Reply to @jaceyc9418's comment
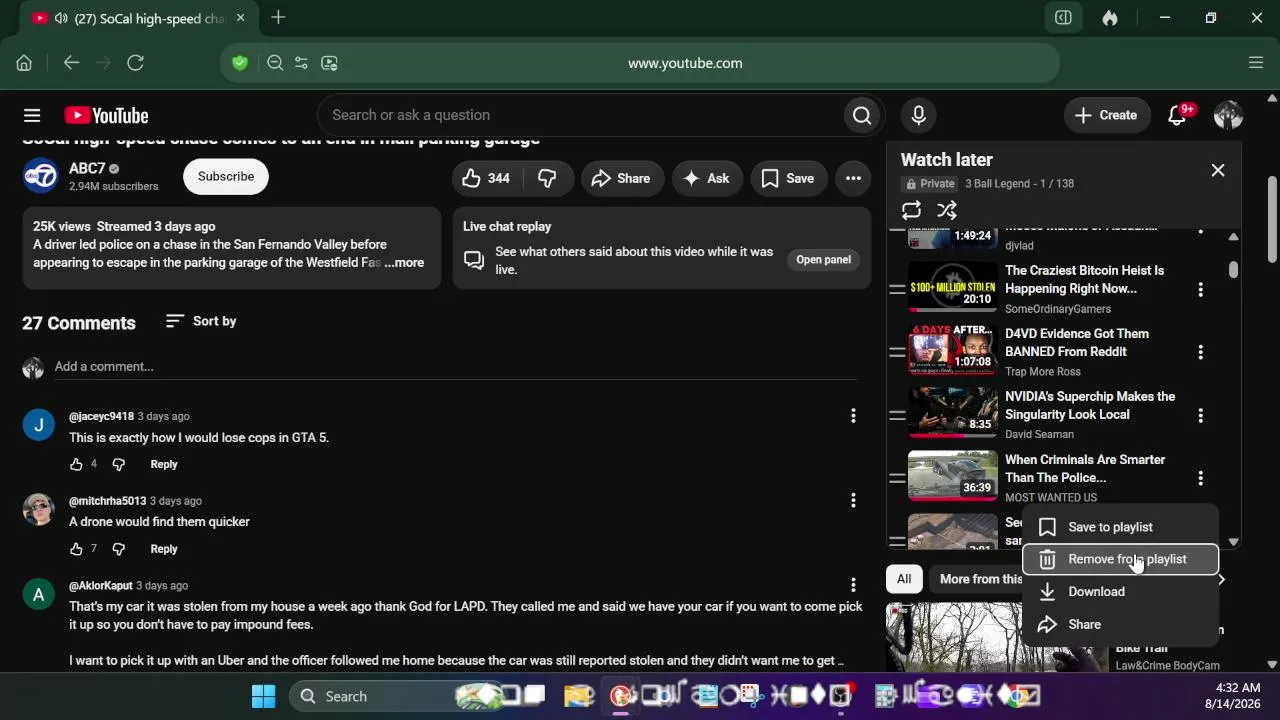Image resolution: width=1280 pixels, height=720 pixels. point(164,464)
